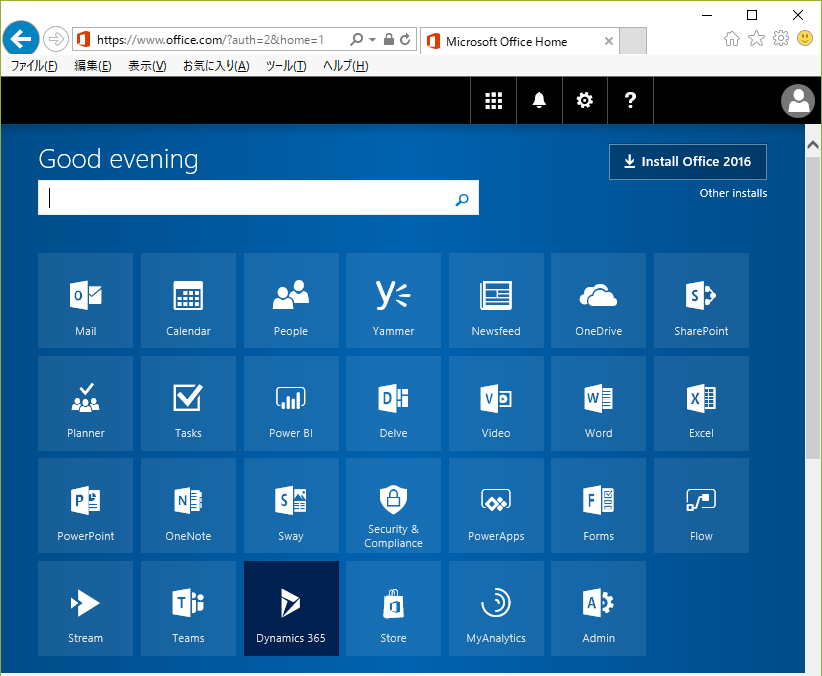Show notifications via the bell icon
Viewport: 822px width, 676px height.
(x=539, y=100)
